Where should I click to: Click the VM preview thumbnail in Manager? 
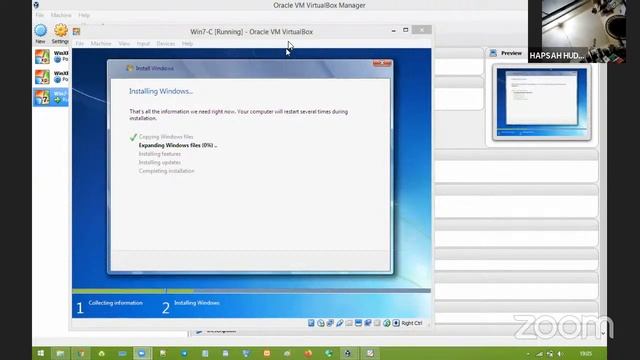point(542,102)
